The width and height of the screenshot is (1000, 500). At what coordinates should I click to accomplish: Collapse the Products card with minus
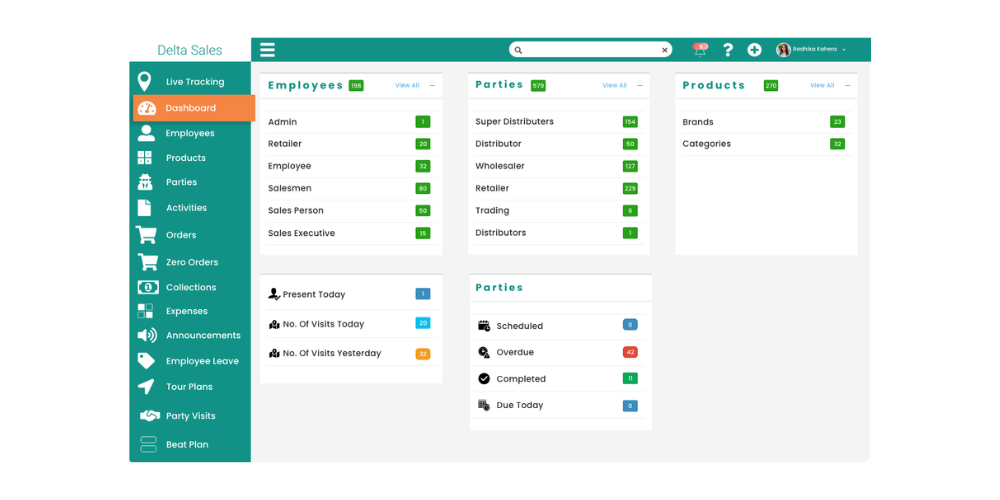tap(848, 85)
